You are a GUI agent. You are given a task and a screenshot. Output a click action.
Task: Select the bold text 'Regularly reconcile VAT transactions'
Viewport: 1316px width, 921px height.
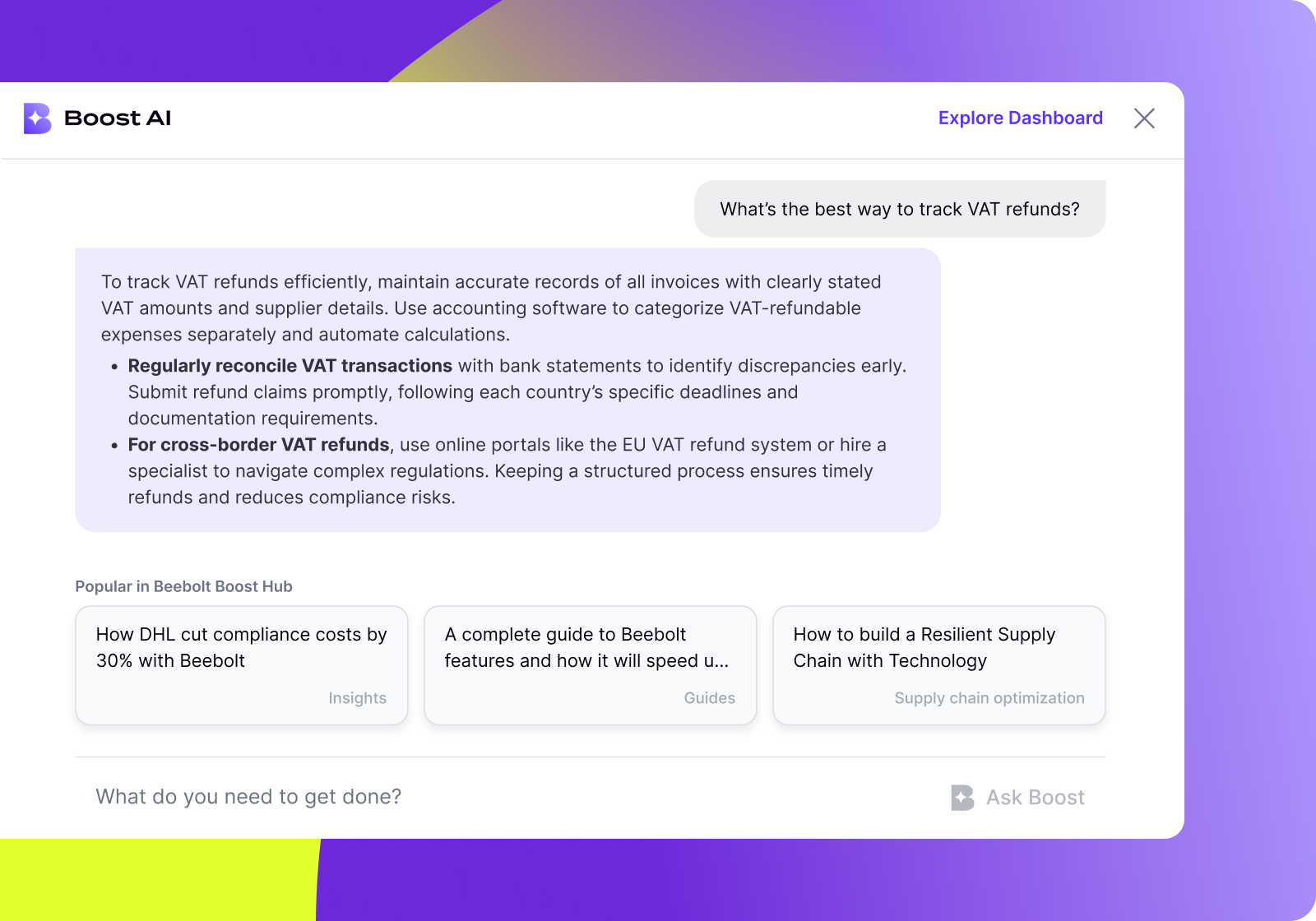pyautogui.click(x=290, y=366)
